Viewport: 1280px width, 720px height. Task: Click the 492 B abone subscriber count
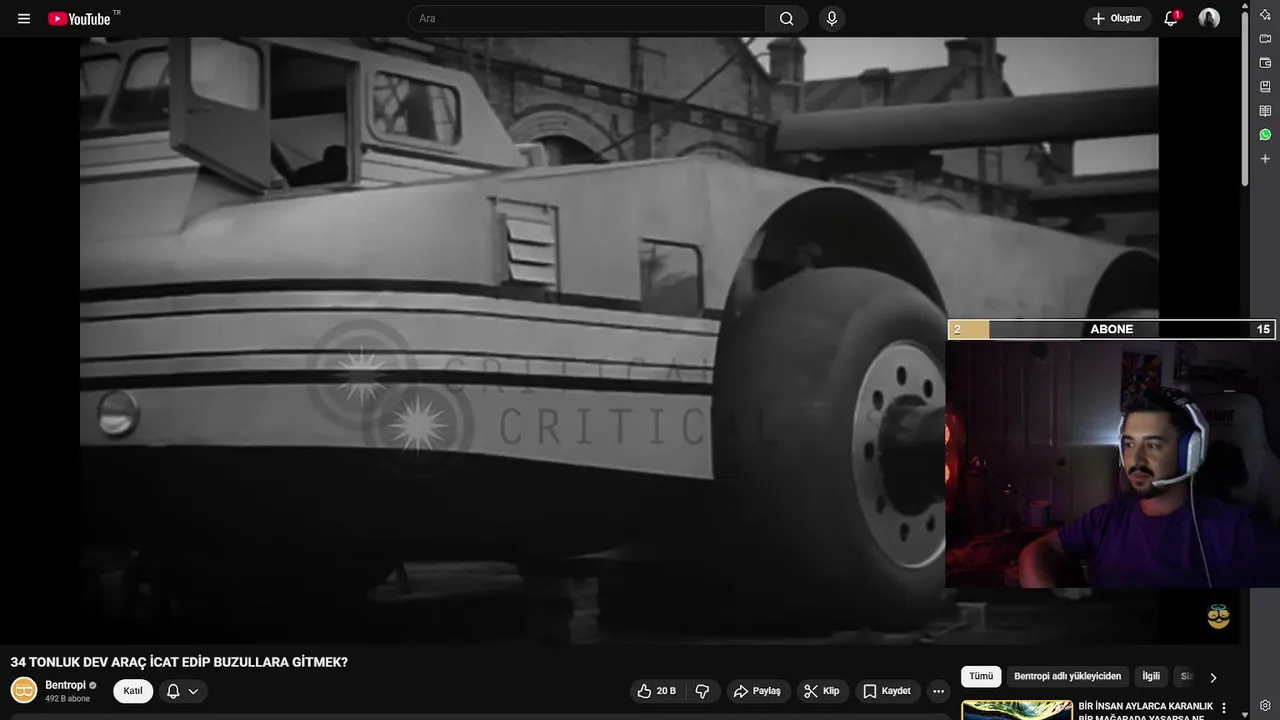coord(67,699)
